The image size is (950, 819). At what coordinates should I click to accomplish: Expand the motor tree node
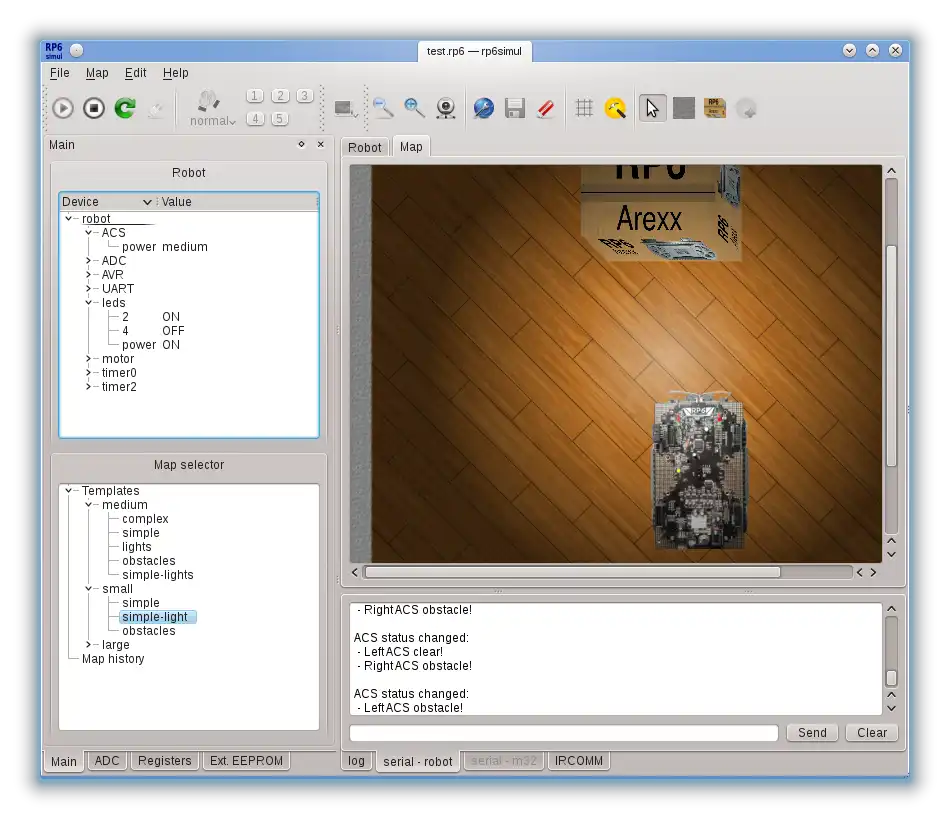click(x=88, y=359)
